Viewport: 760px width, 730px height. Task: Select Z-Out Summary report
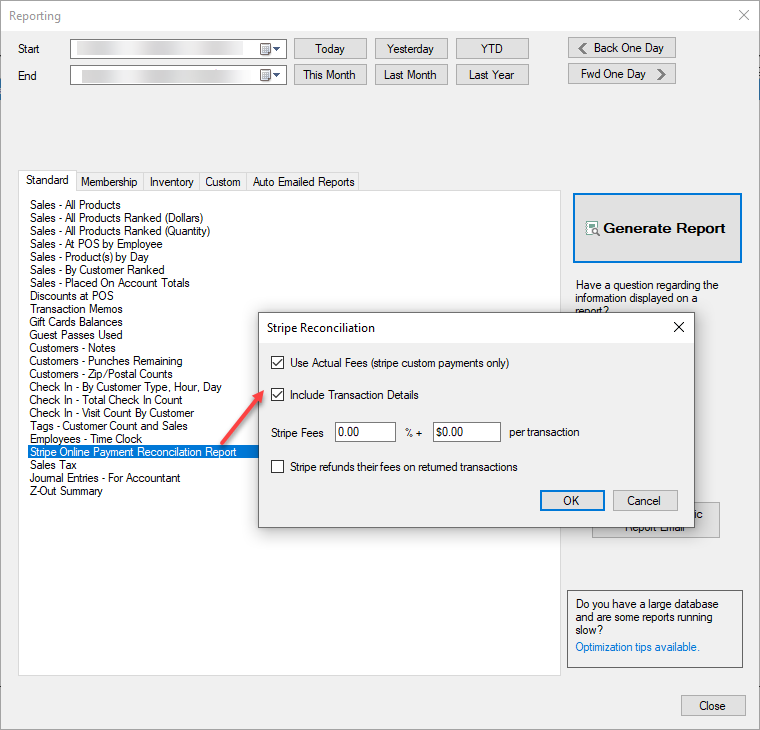pos(66,491)
